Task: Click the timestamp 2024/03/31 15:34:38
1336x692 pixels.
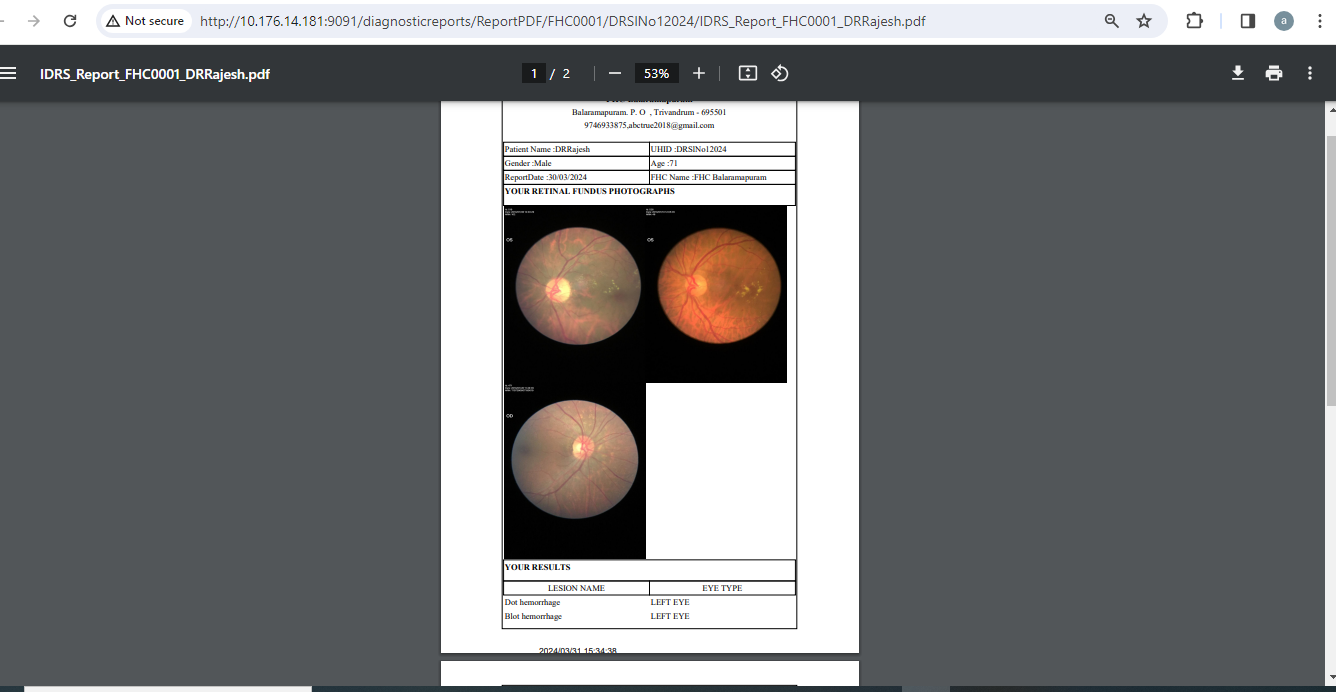Action: point(577,651)
